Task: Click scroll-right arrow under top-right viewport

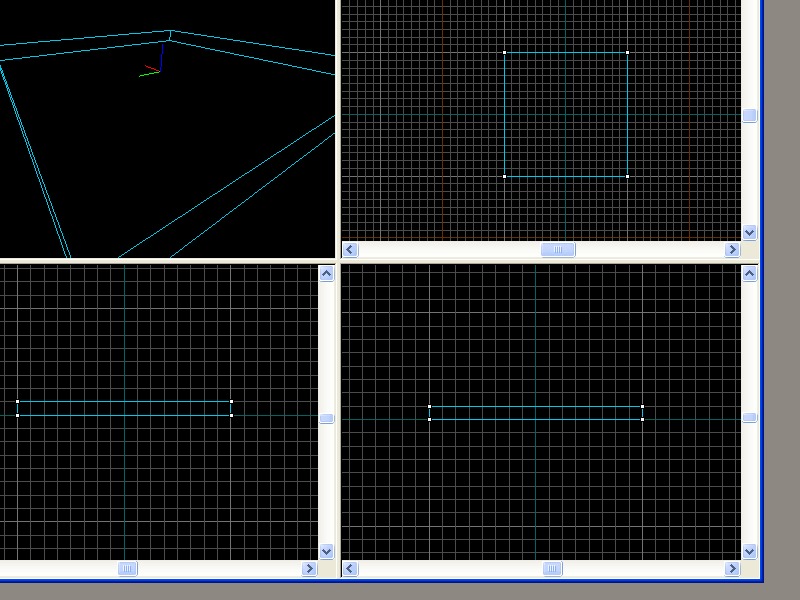Action: click(732, 250)
